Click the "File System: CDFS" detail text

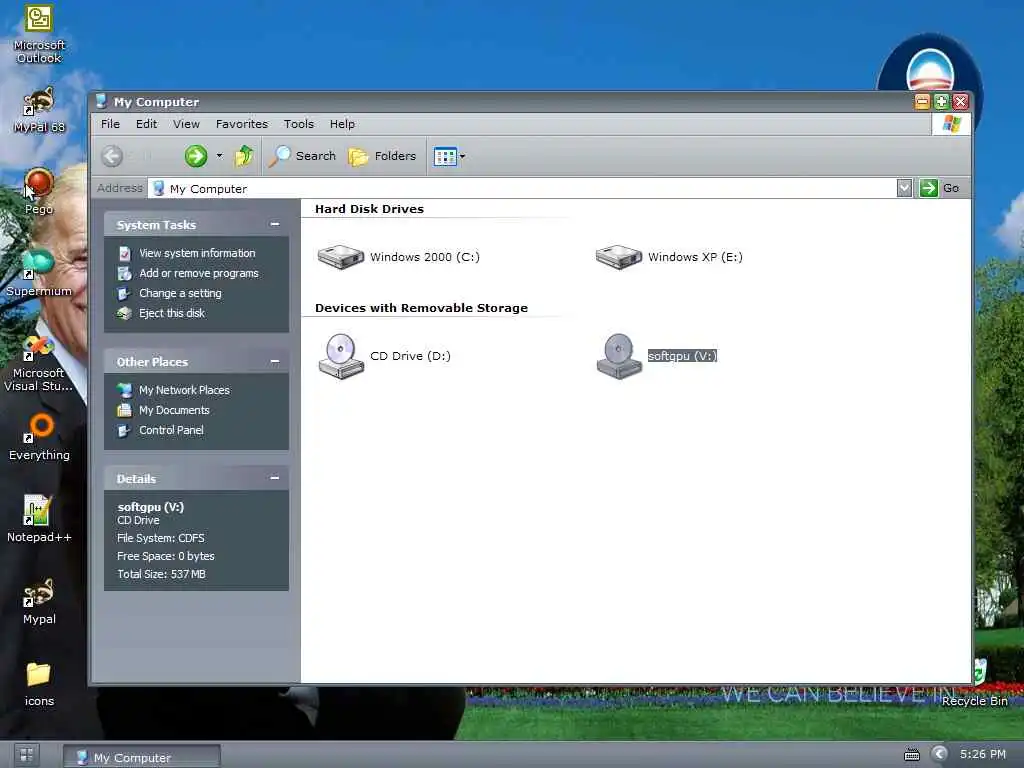tap(161, 538)
